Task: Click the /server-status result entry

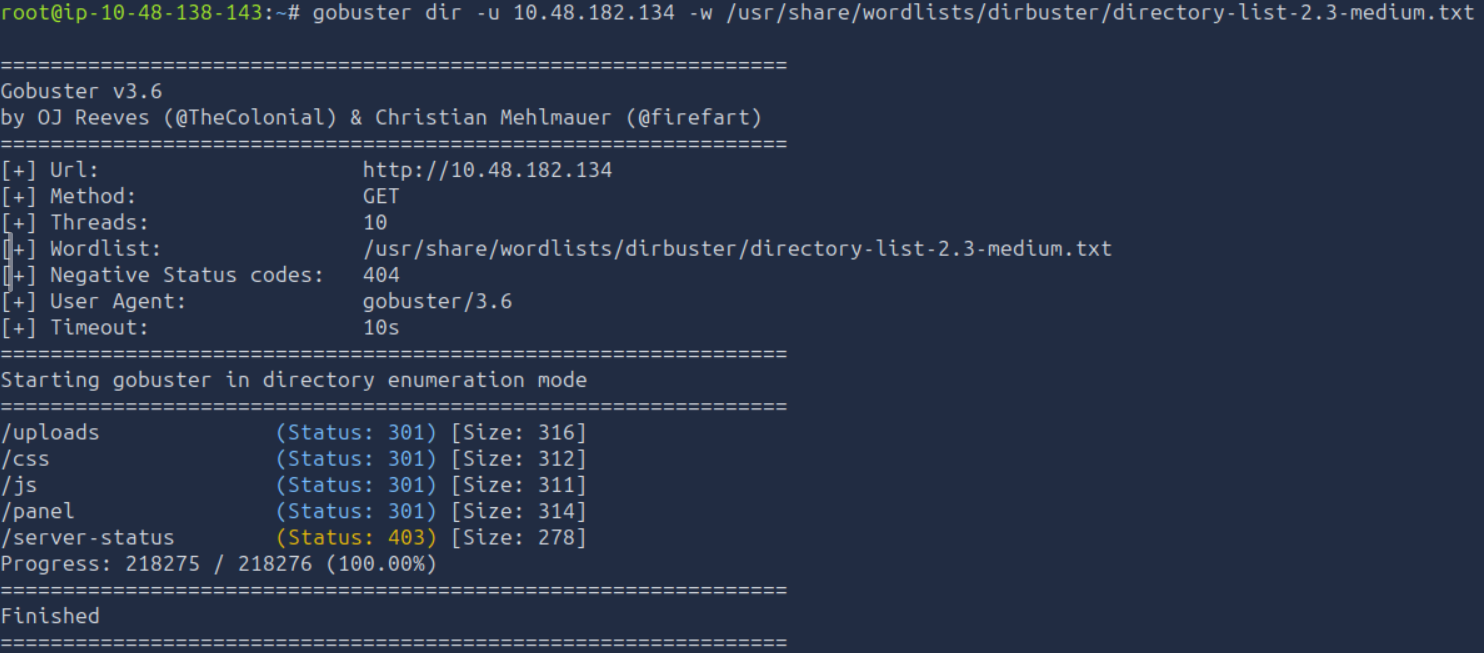Action: coord(87,537)
